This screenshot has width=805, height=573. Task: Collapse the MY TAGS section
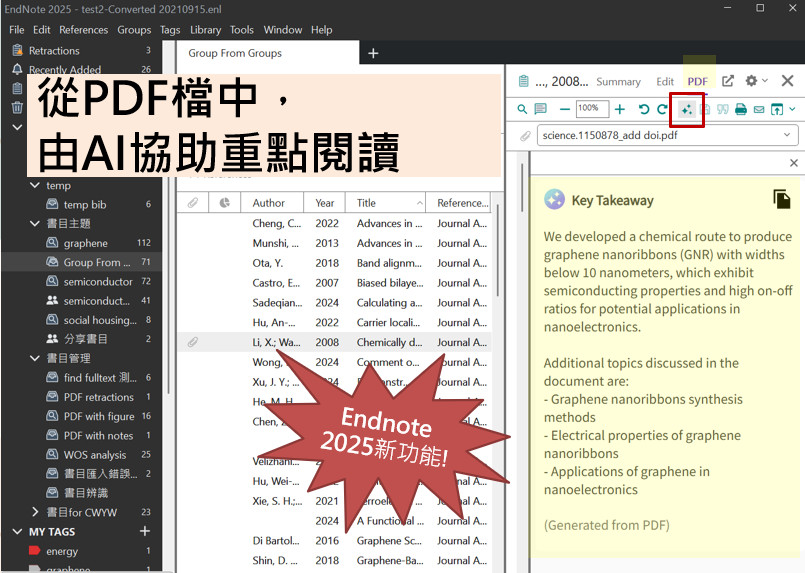tap(17, 531)
